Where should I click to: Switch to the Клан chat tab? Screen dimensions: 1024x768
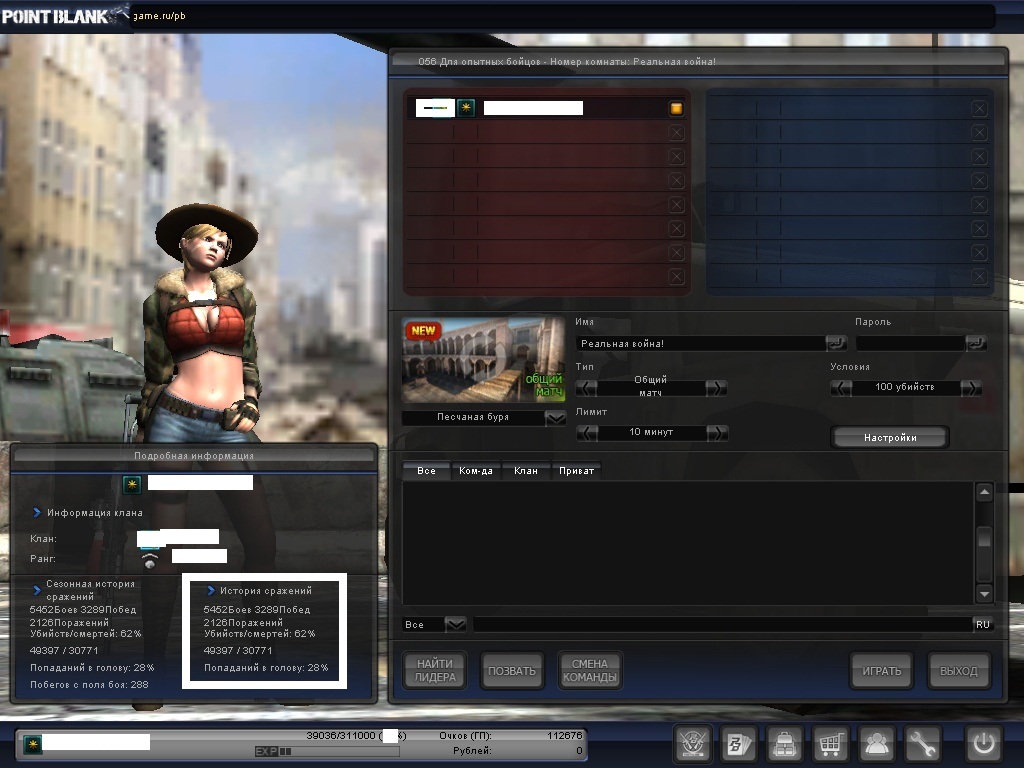pos(526,471)
